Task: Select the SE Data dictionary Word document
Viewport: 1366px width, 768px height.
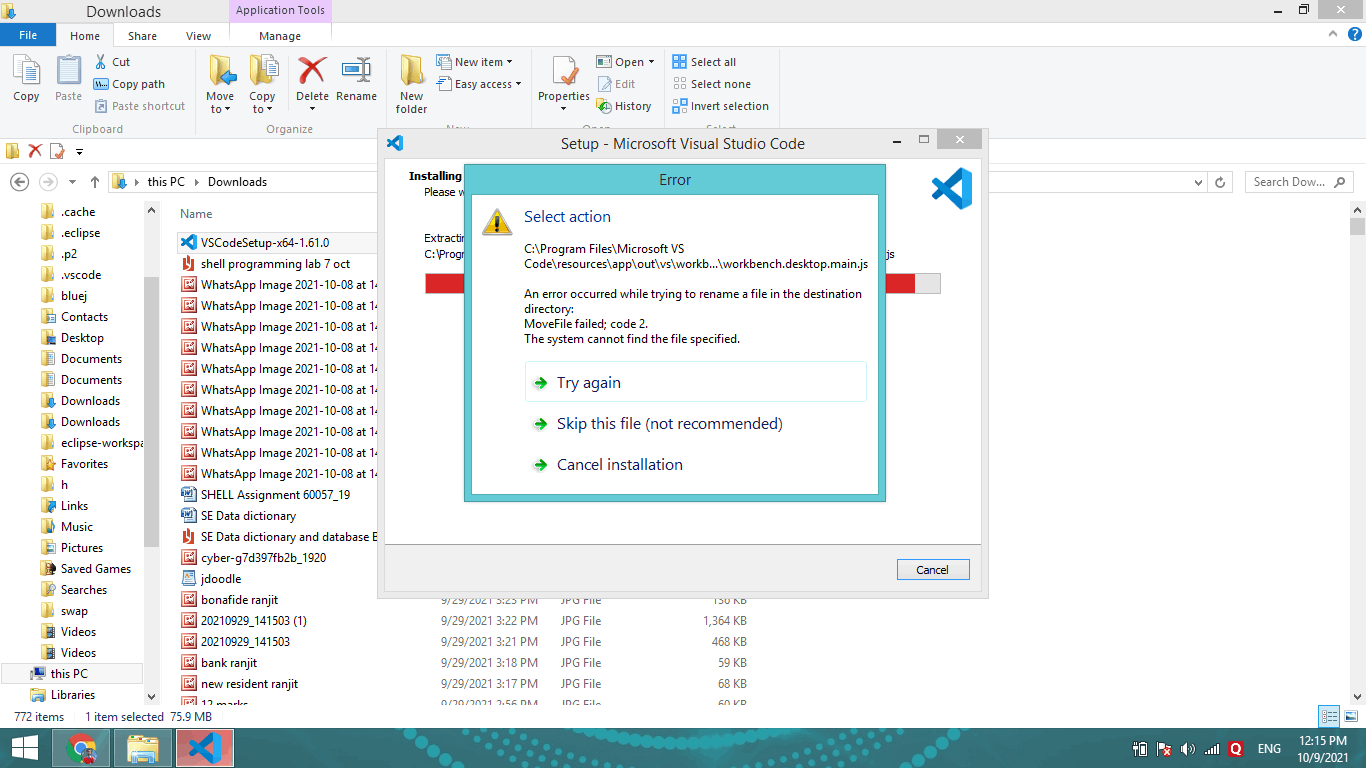Action: (248, 516)
